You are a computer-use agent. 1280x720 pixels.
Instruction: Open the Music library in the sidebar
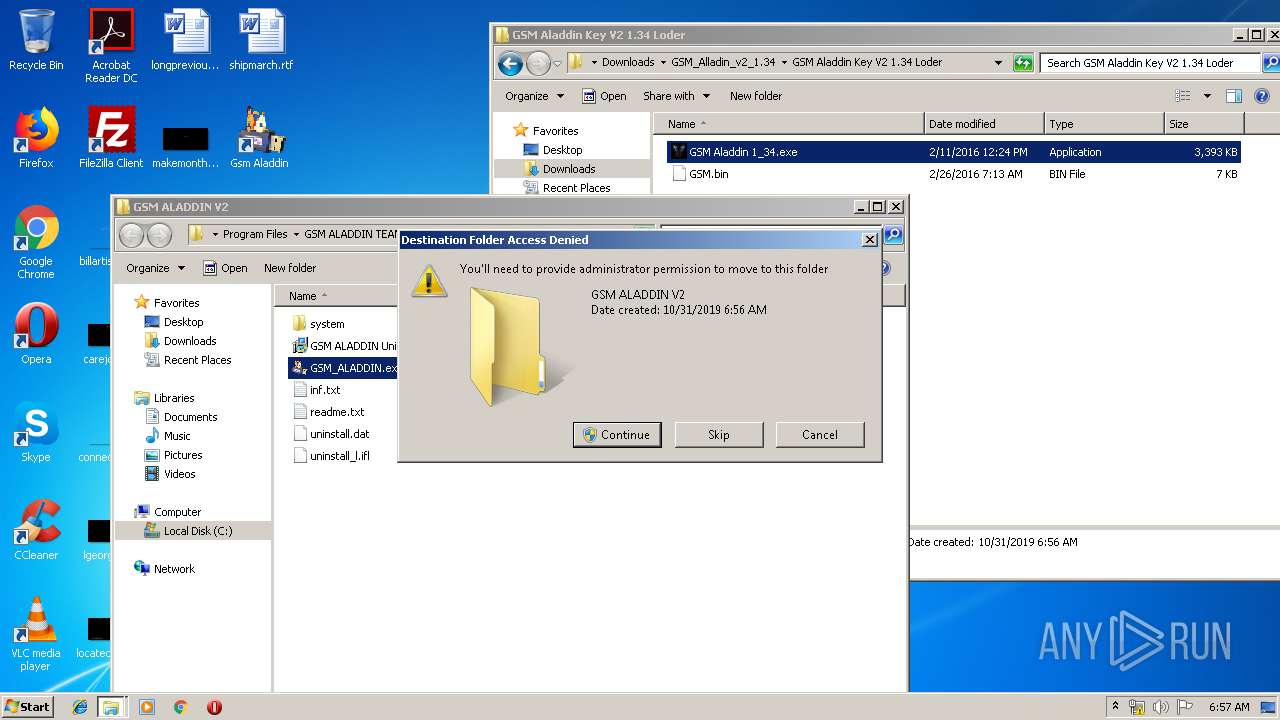pos(168,436)
